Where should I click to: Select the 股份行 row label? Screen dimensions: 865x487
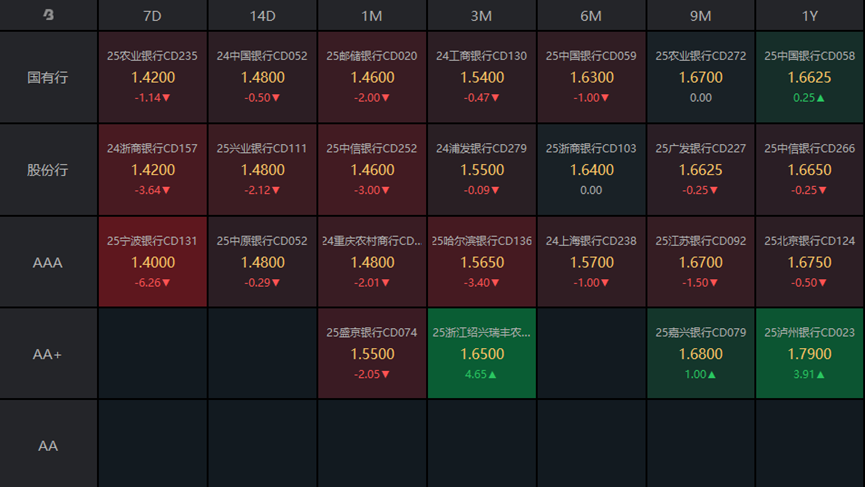[48, 170]
